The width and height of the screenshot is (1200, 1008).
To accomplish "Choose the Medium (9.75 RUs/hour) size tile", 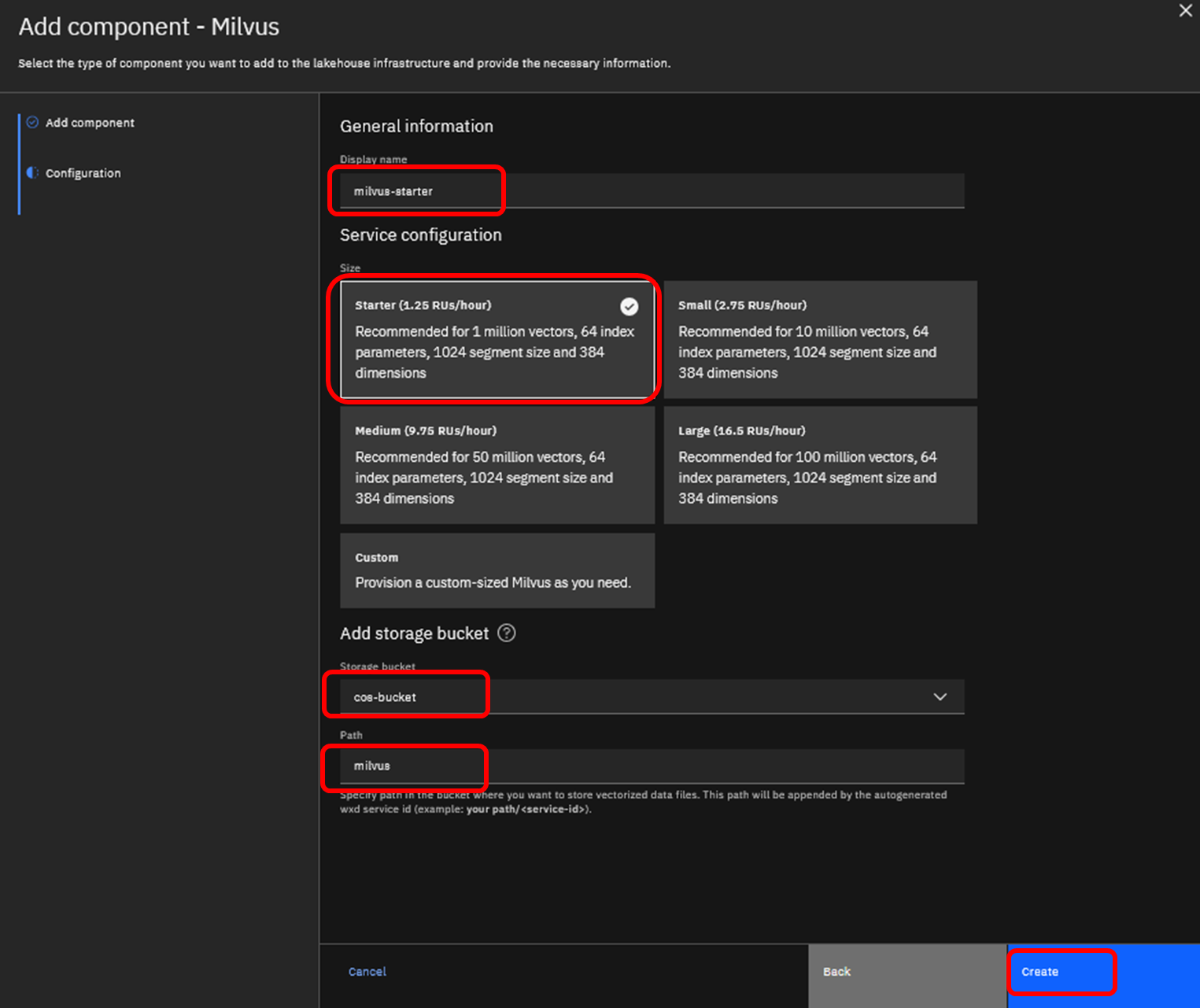I will coord(497,465).
